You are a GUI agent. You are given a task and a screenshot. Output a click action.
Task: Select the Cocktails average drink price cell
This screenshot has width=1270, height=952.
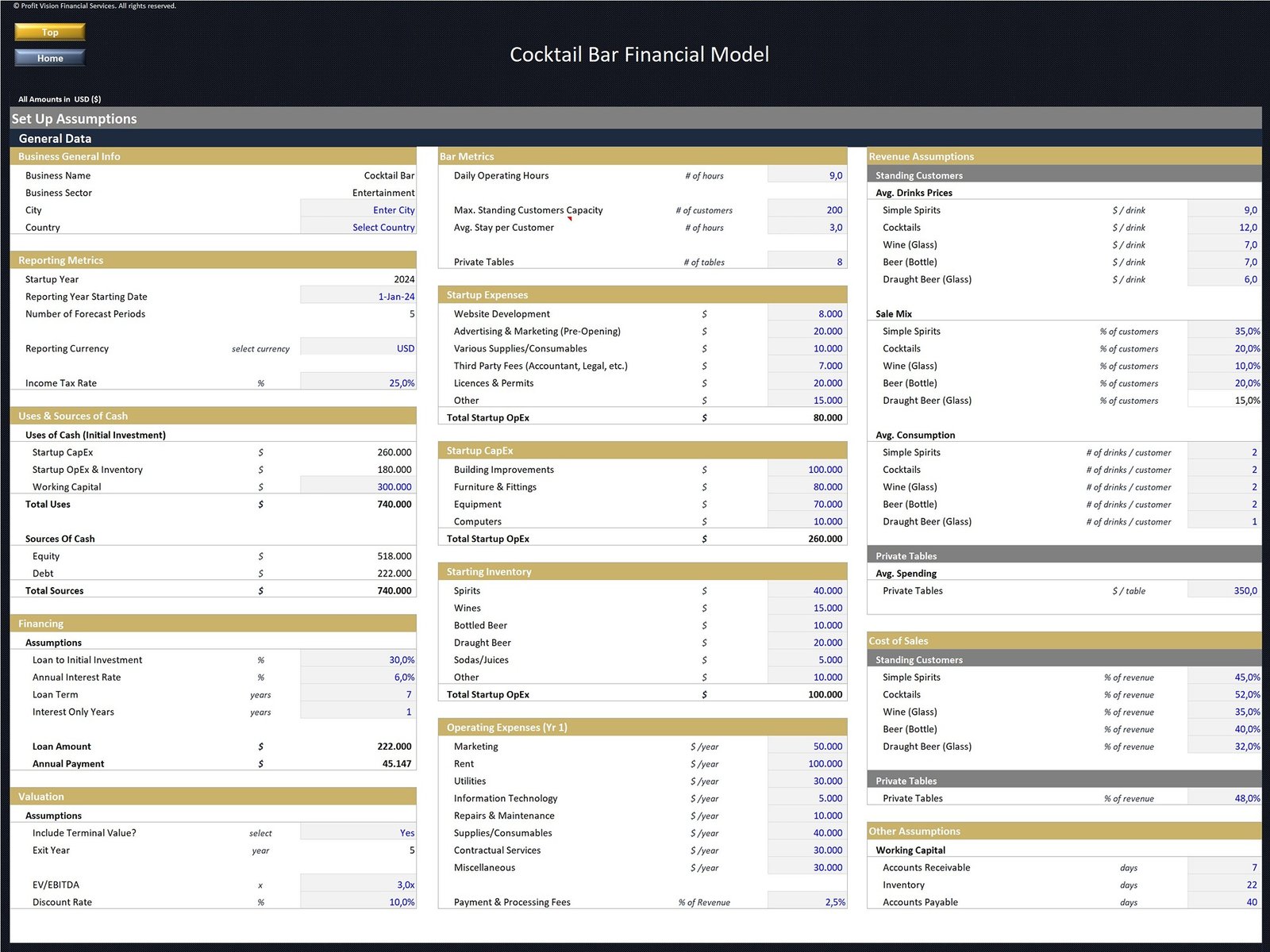1223,228
